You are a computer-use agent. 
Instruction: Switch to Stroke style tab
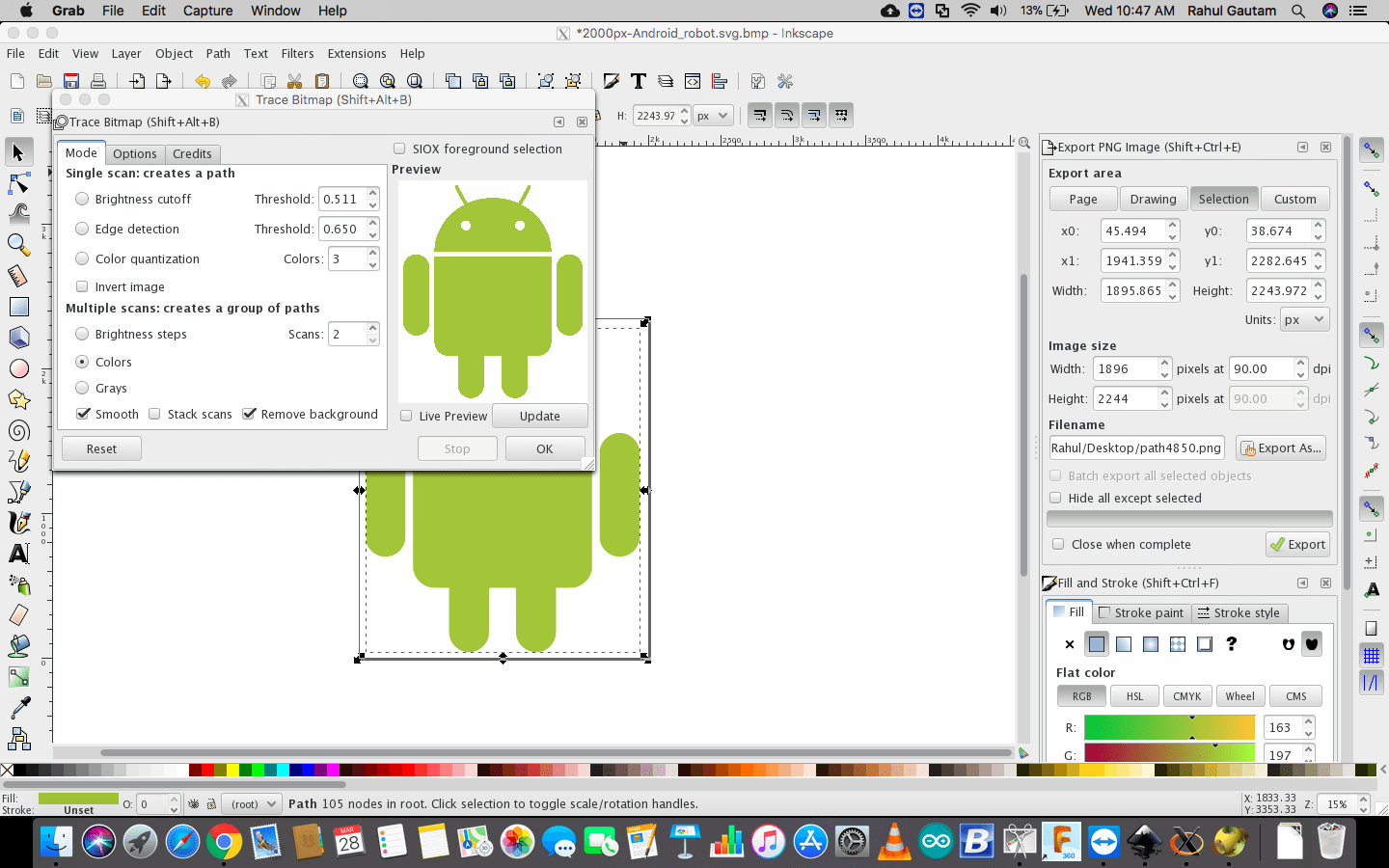point(1239,612)
